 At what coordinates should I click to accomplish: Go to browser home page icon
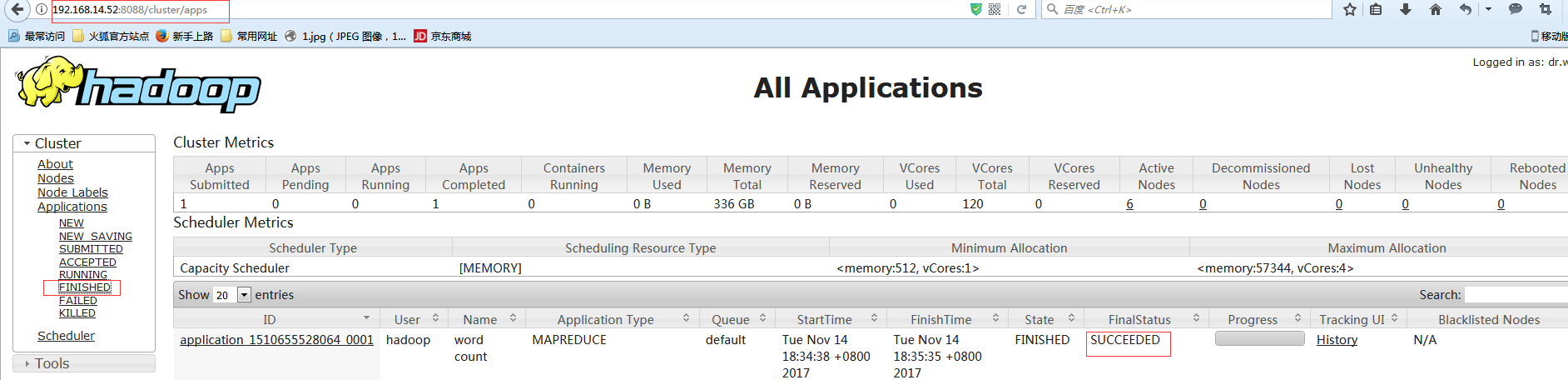click(x=1435, y=9)
